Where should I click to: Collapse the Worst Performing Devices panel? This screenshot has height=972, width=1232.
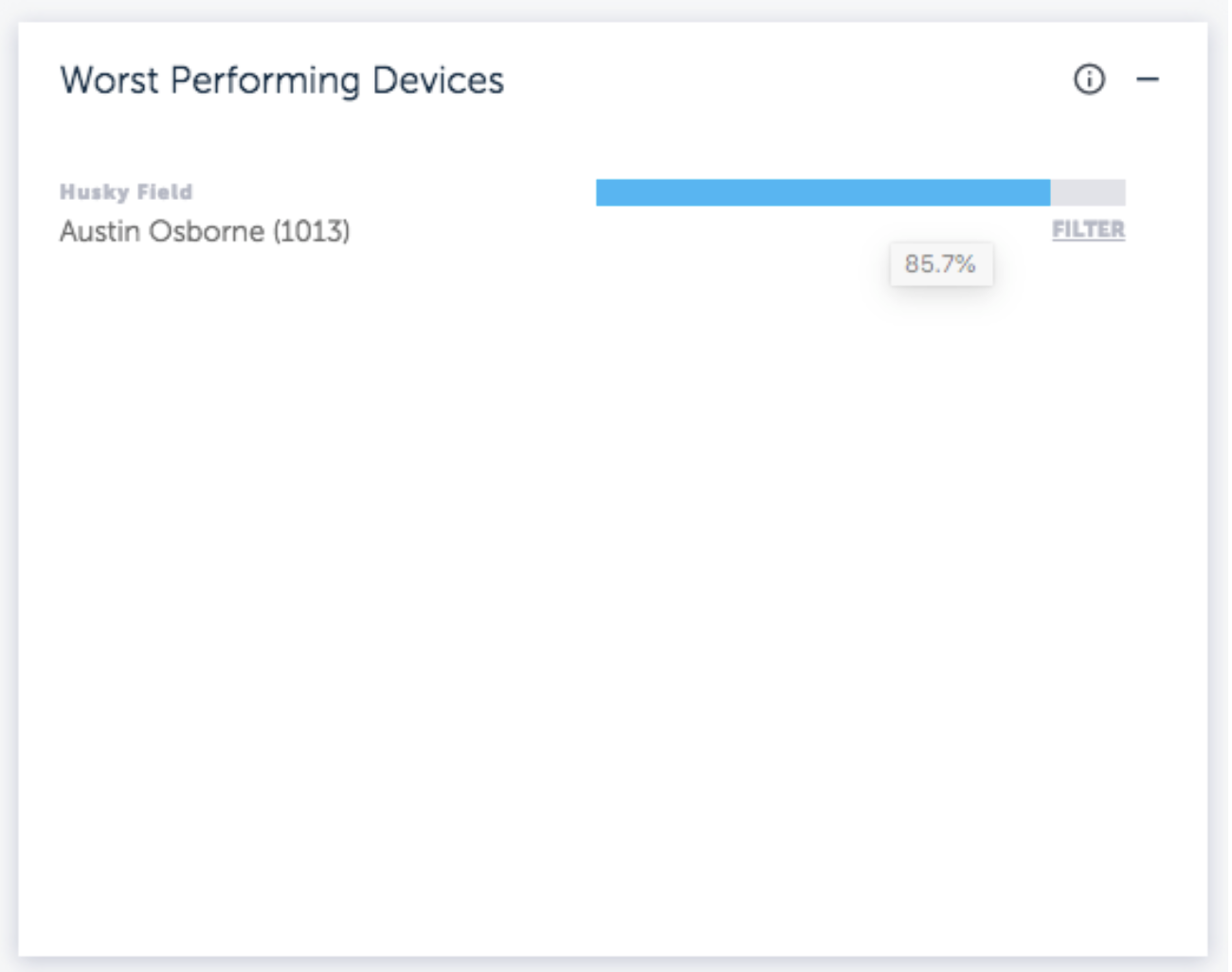point(1148,80)
